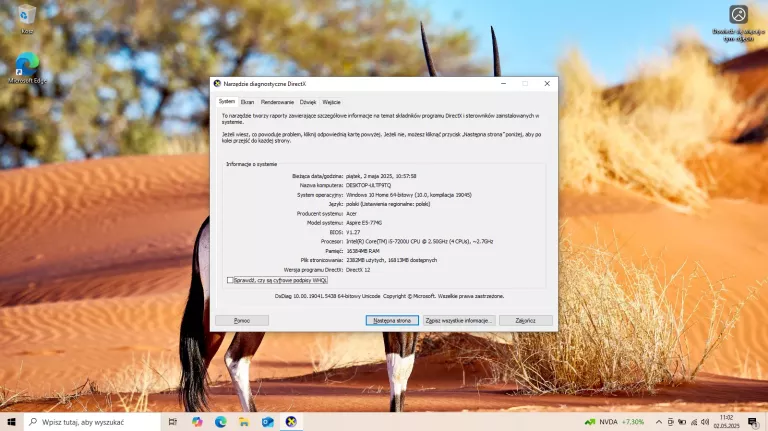768x431 pixels.
Task: Click the manufacturer value 'Acer'
Action: pyautogui.click(x=352, y=214)
